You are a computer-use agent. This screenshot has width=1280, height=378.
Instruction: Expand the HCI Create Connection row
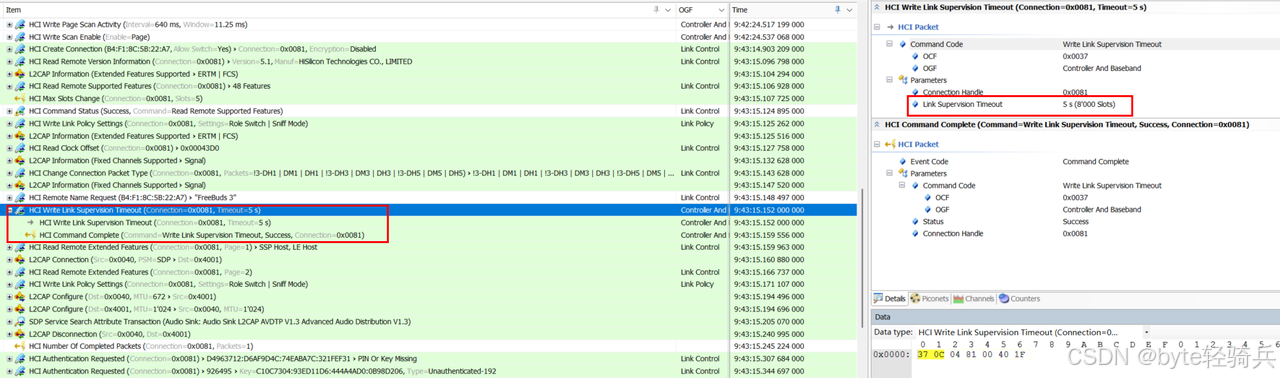point(10,49)
